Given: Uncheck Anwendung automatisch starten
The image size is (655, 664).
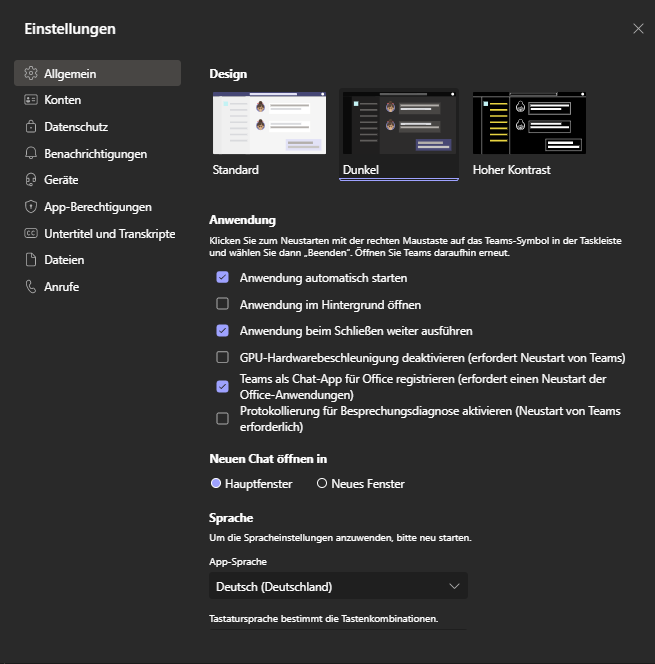Looking at the screenshot, I should pos(222,277).
